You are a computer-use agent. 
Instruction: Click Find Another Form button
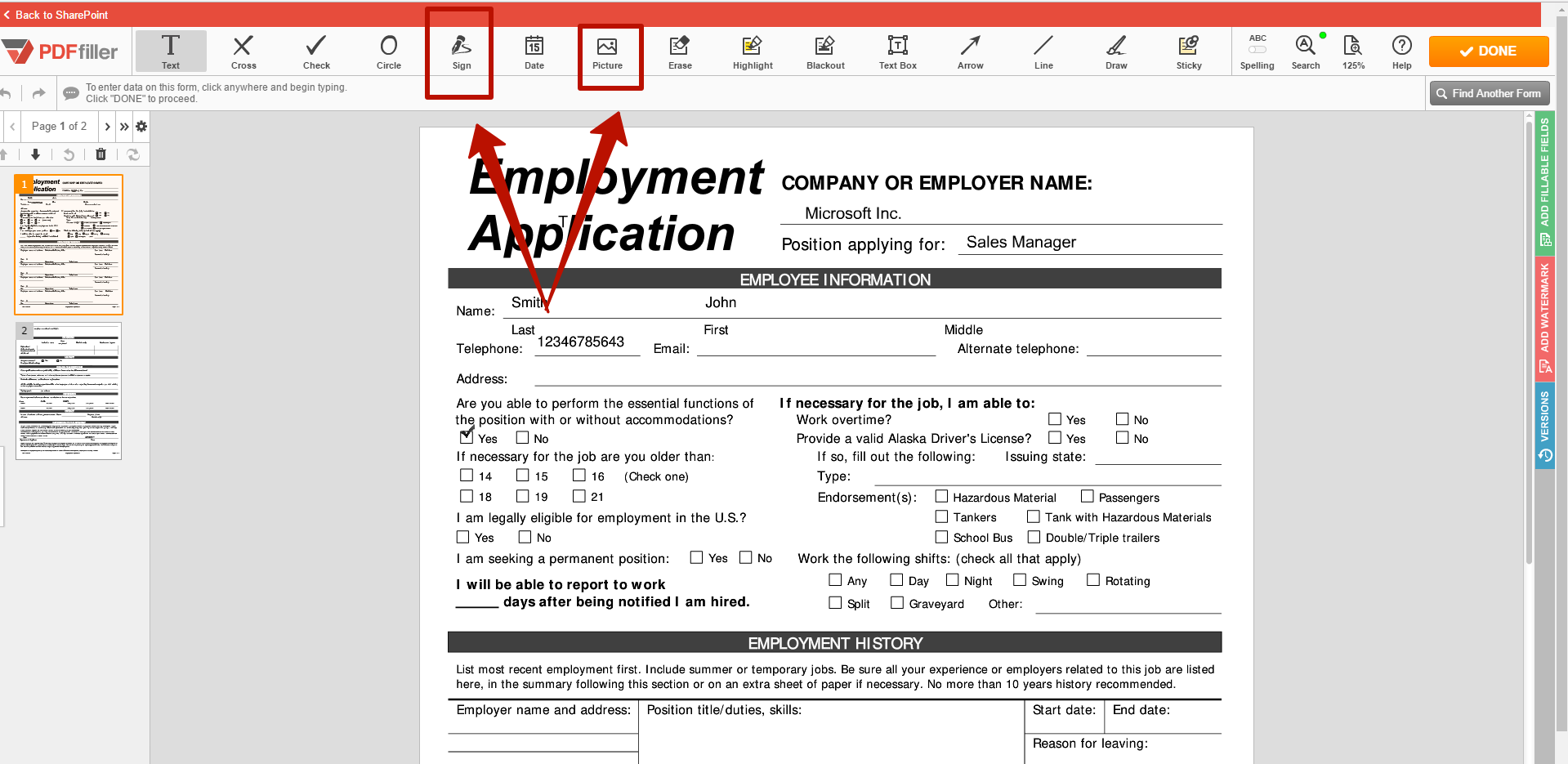coord(1489,93)
